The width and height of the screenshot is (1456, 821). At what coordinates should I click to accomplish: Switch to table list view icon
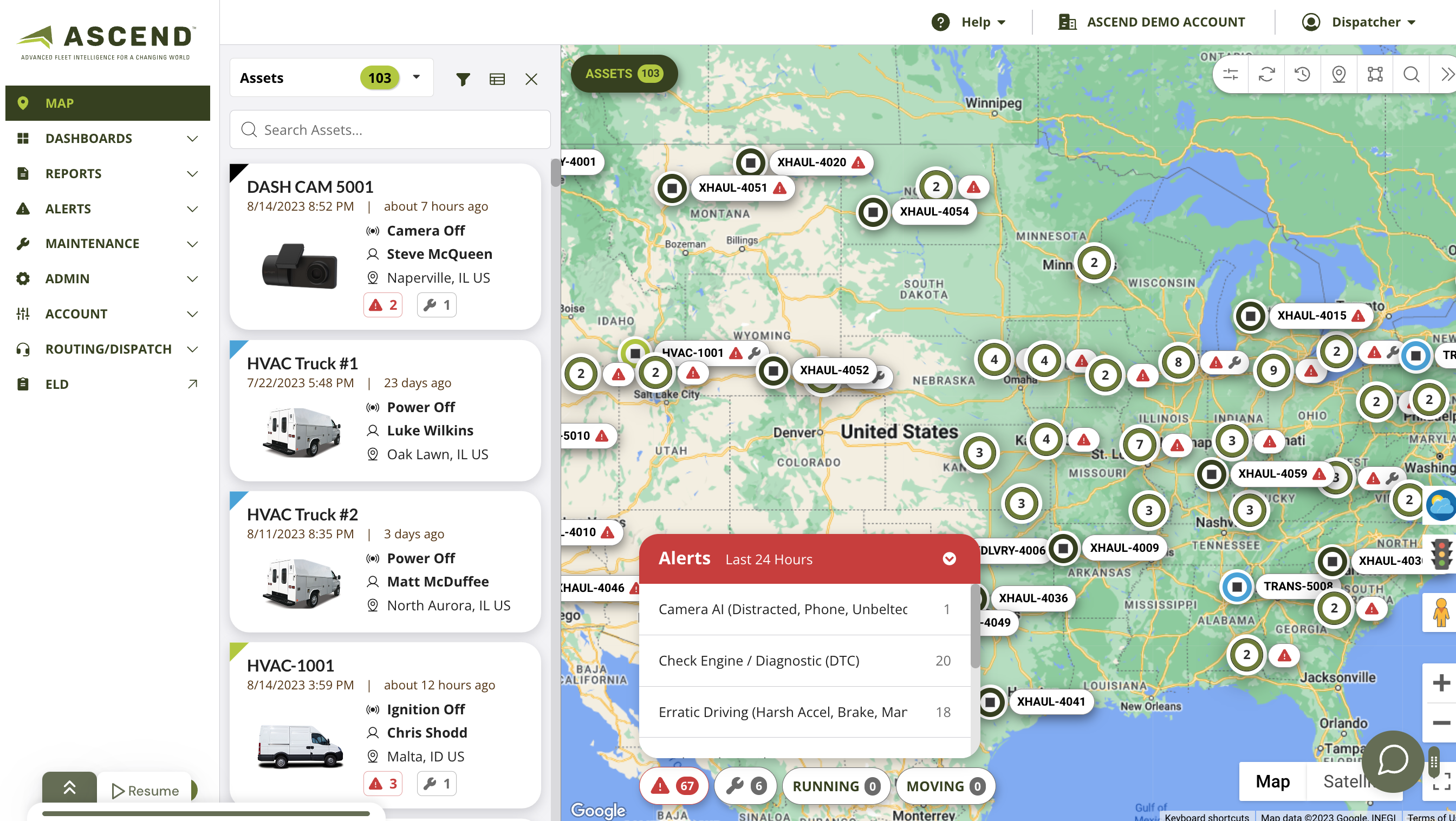pyautogui.click(x=497, y=79)
